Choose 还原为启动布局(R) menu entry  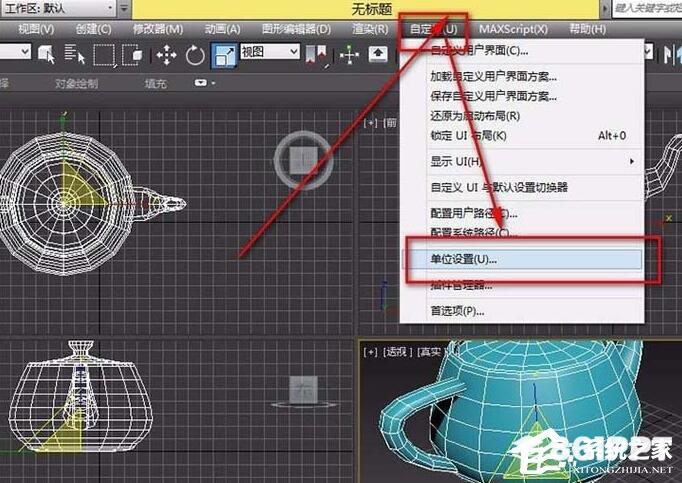522,116
